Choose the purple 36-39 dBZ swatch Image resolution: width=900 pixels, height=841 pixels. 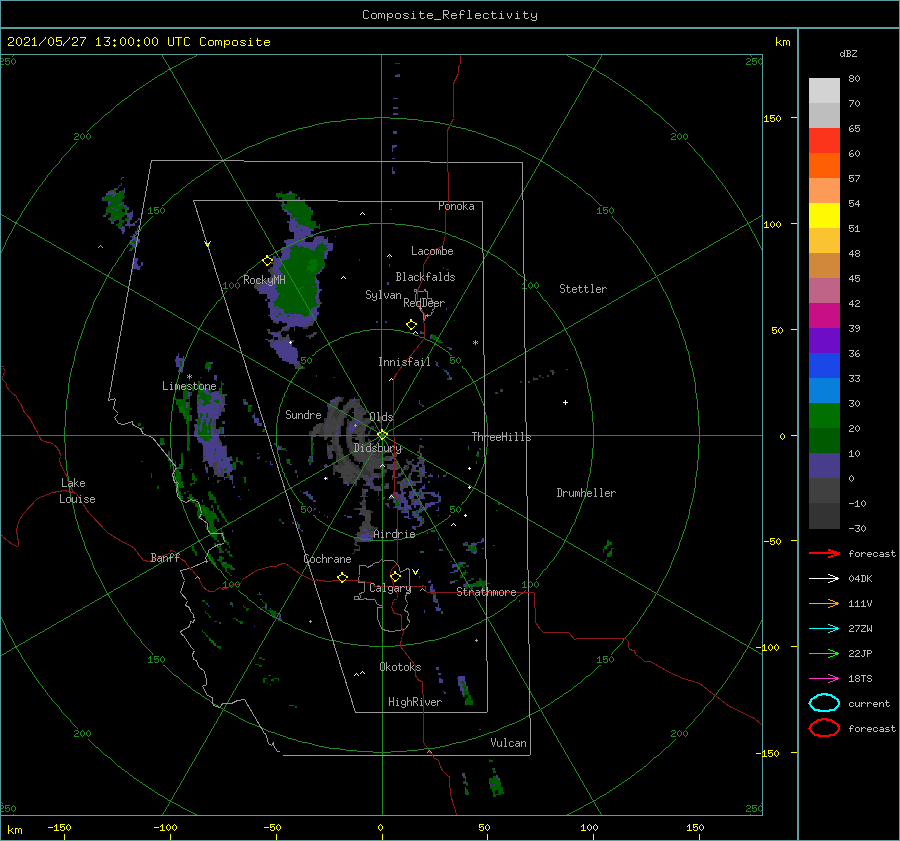pyautogui.click(x=824, y=340)
